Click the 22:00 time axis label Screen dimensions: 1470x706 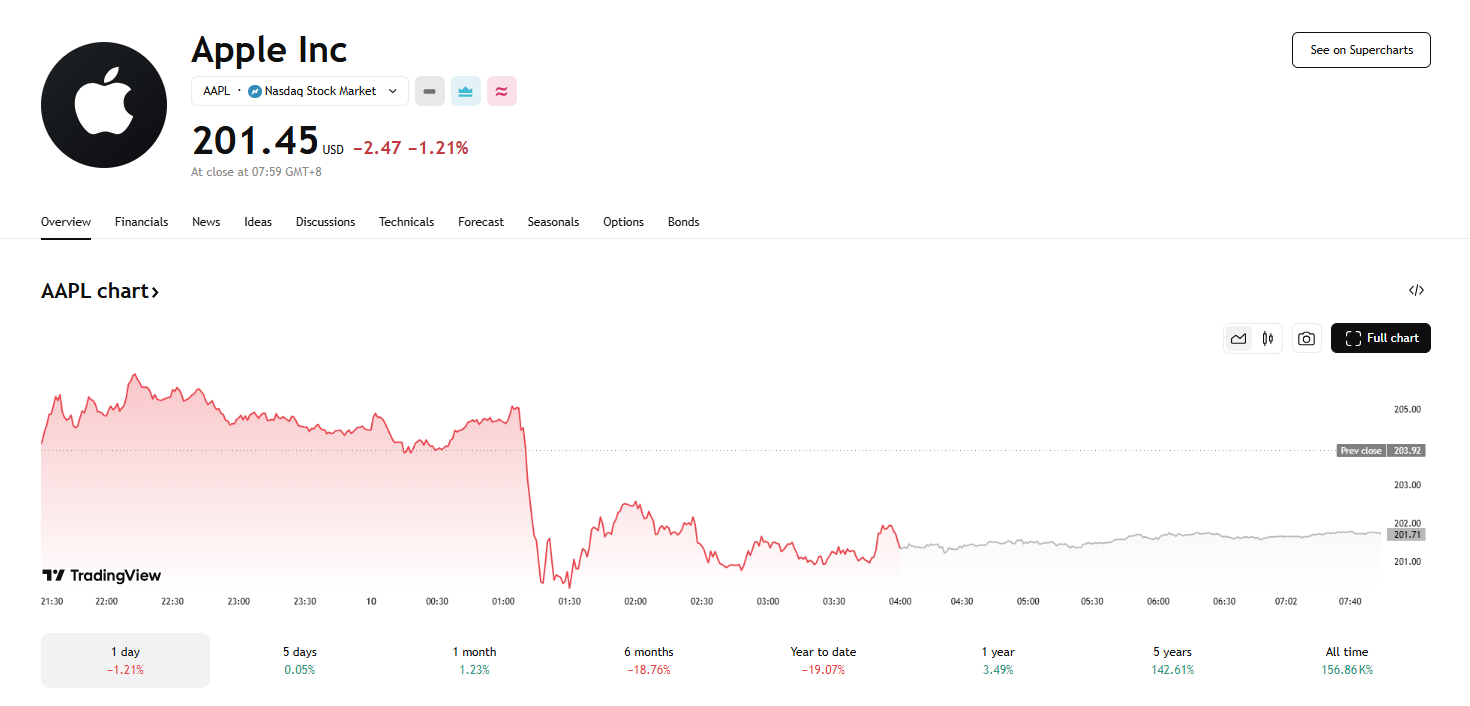(x=106, y=601)
